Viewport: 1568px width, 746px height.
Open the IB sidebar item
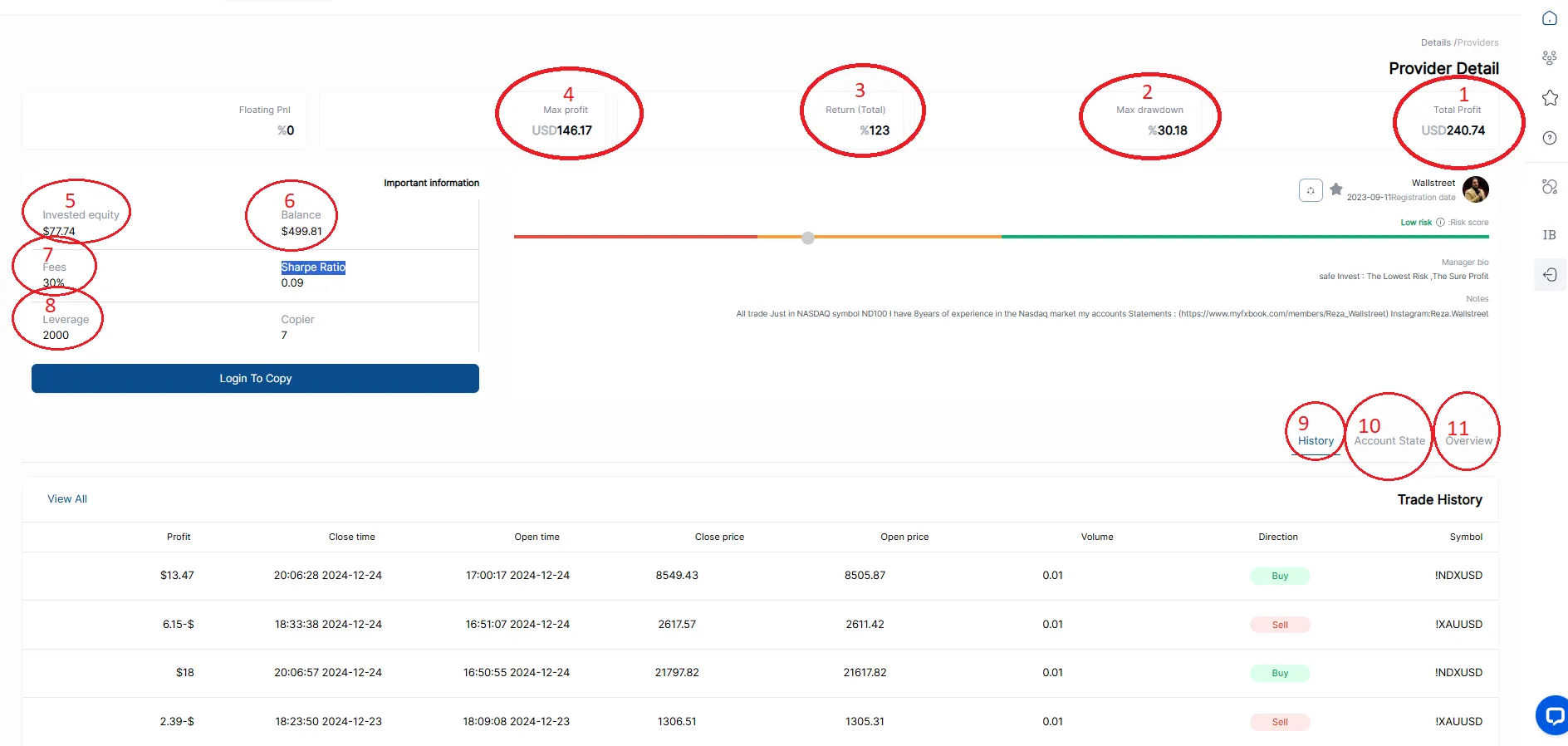1549,235
